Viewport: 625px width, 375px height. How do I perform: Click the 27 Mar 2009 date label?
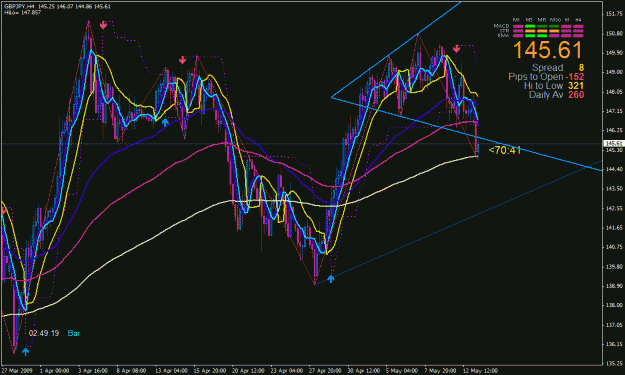click(x=17, y=371)
